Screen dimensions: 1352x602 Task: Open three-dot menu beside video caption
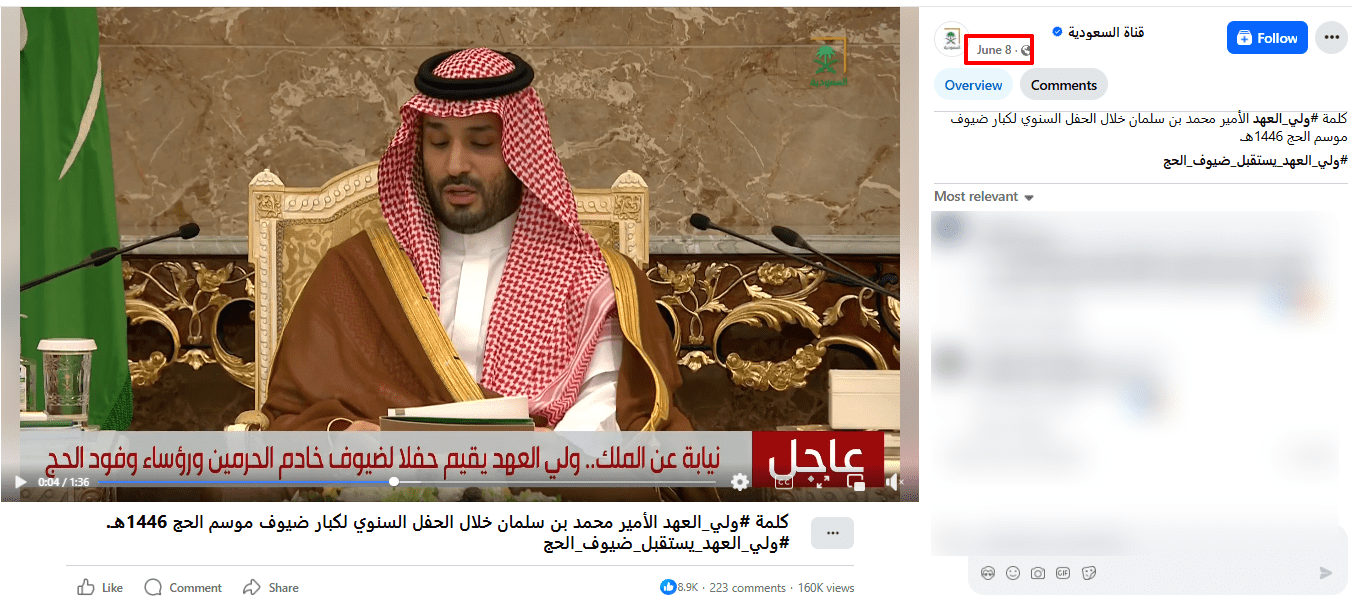tap(832, 533)
